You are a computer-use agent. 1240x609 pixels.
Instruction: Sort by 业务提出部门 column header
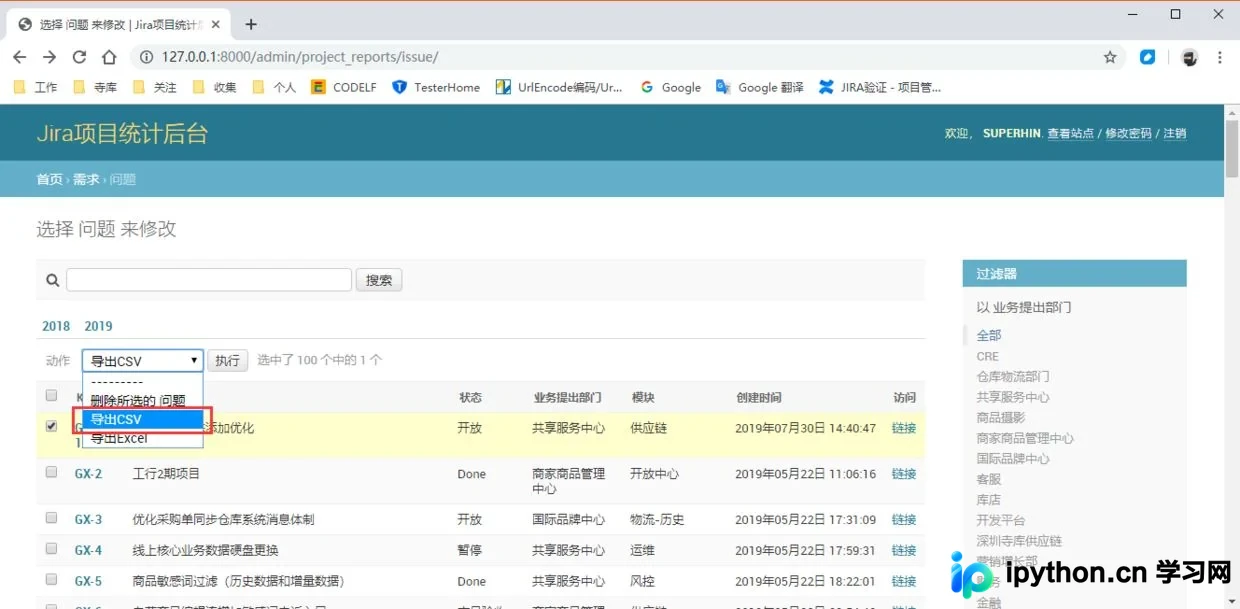pos(567,398)
